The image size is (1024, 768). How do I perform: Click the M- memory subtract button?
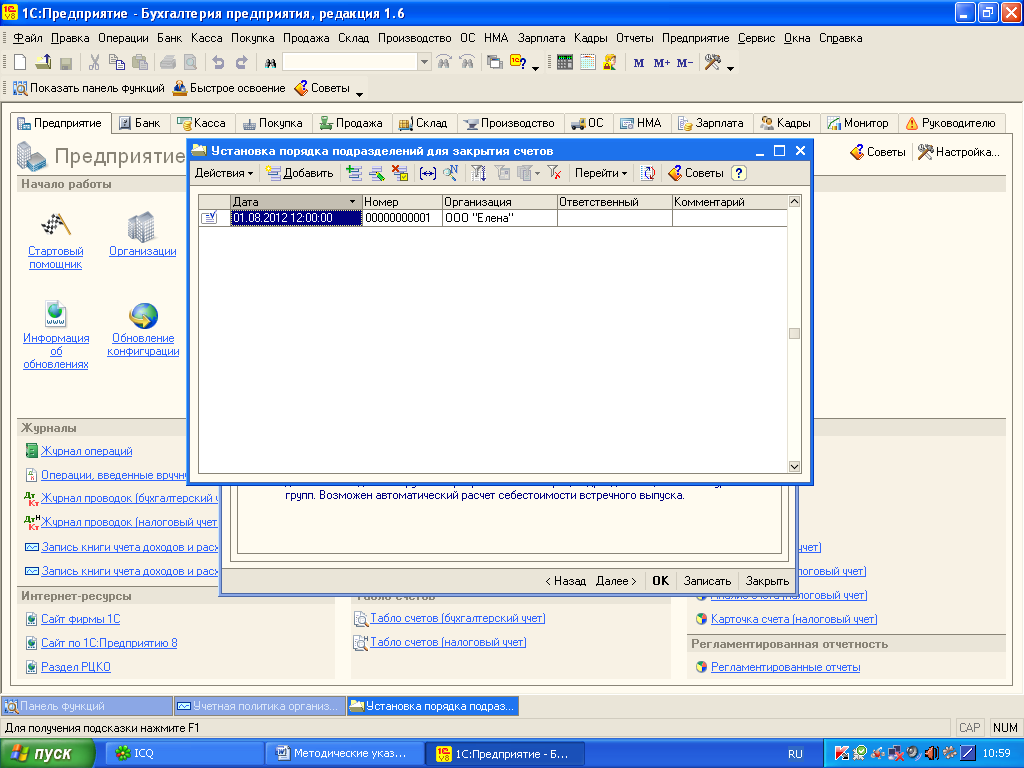684,63
